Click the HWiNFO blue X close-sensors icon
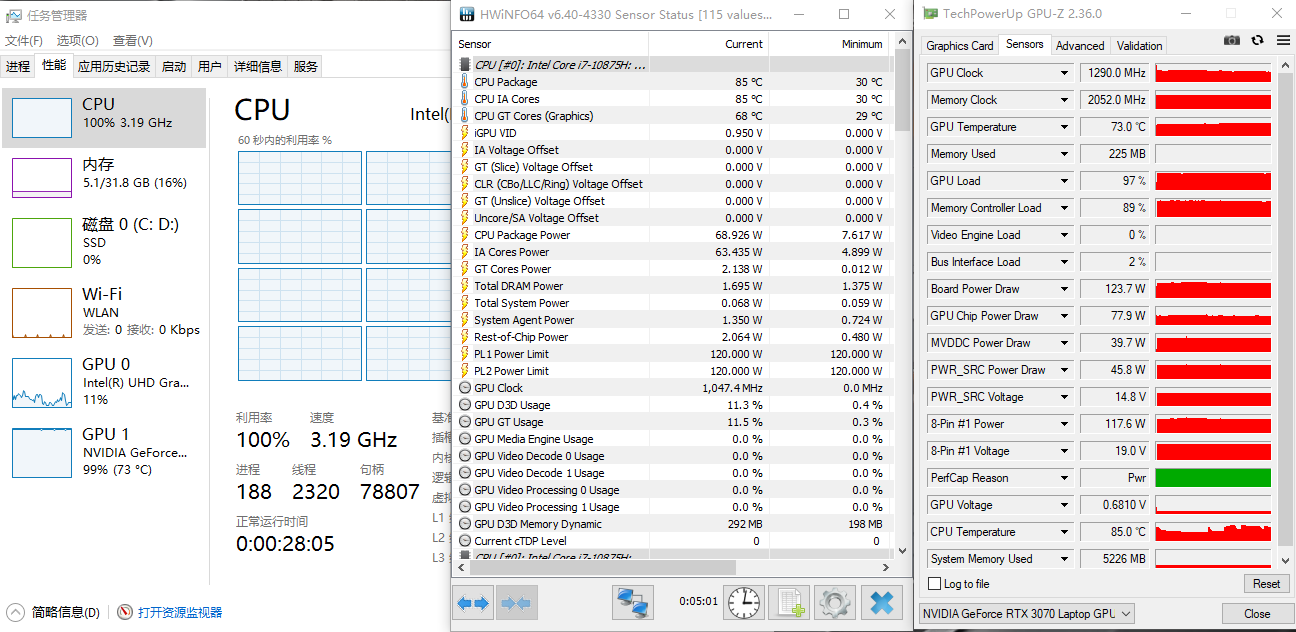This screenshot has height=632, width=1296. [881, 602]
